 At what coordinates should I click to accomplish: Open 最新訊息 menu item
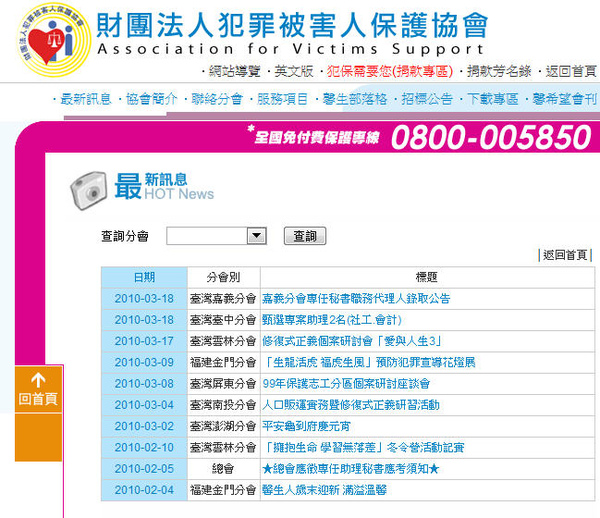tap(86, 99)
